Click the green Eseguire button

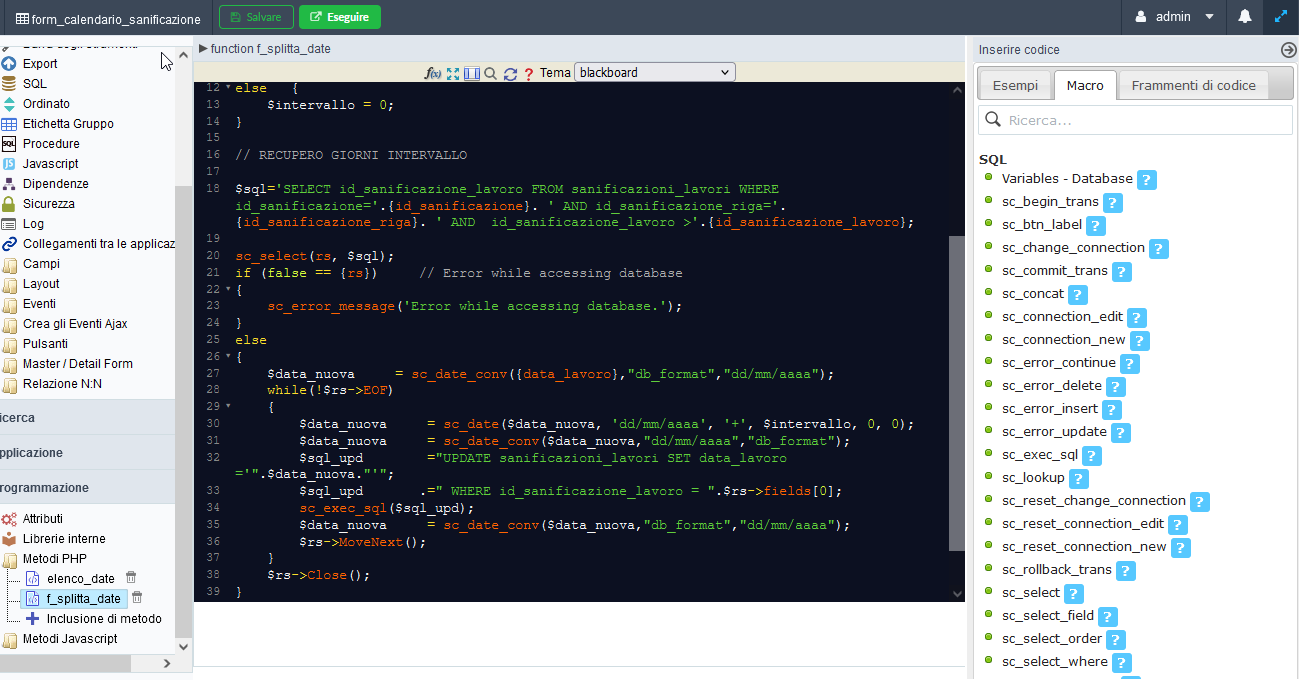(339, 17)
